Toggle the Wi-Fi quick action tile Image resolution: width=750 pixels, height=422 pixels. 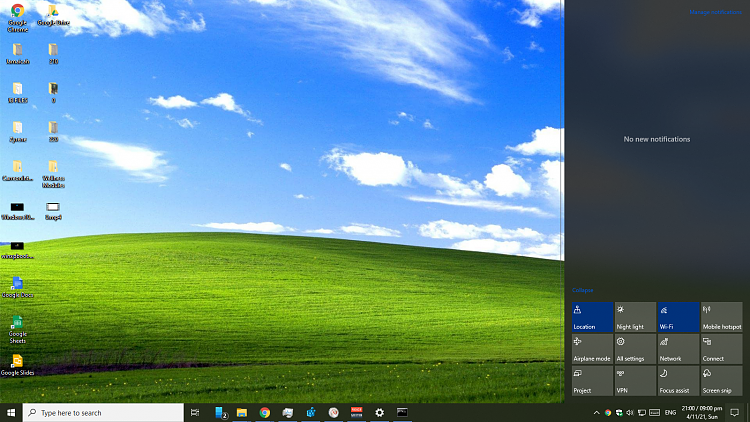coord(678,317)
